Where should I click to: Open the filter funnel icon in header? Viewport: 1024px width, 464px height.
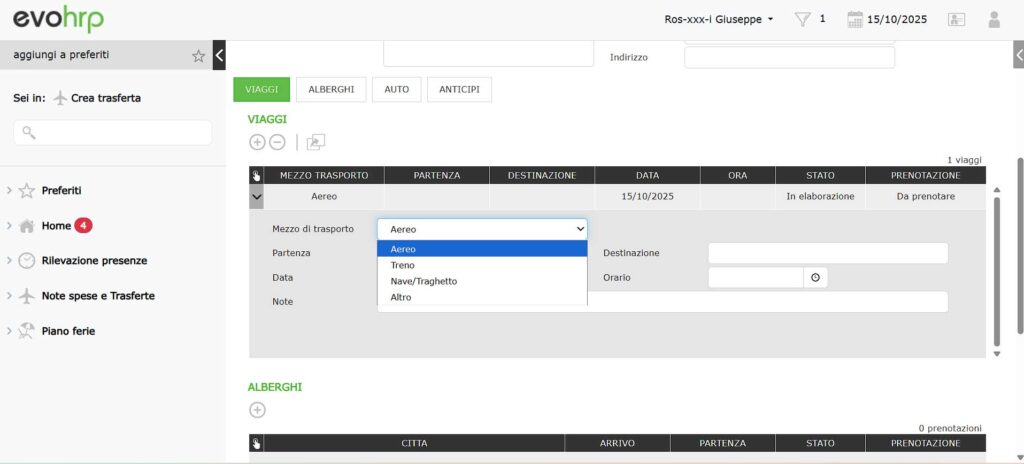coord(802,19)
